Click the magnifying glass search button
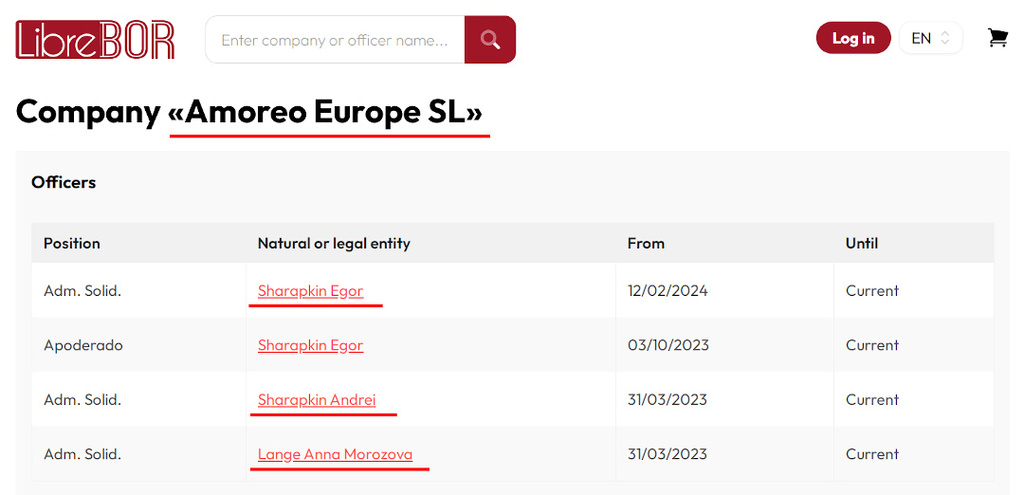1024x495 pixels. coord(490,40)
